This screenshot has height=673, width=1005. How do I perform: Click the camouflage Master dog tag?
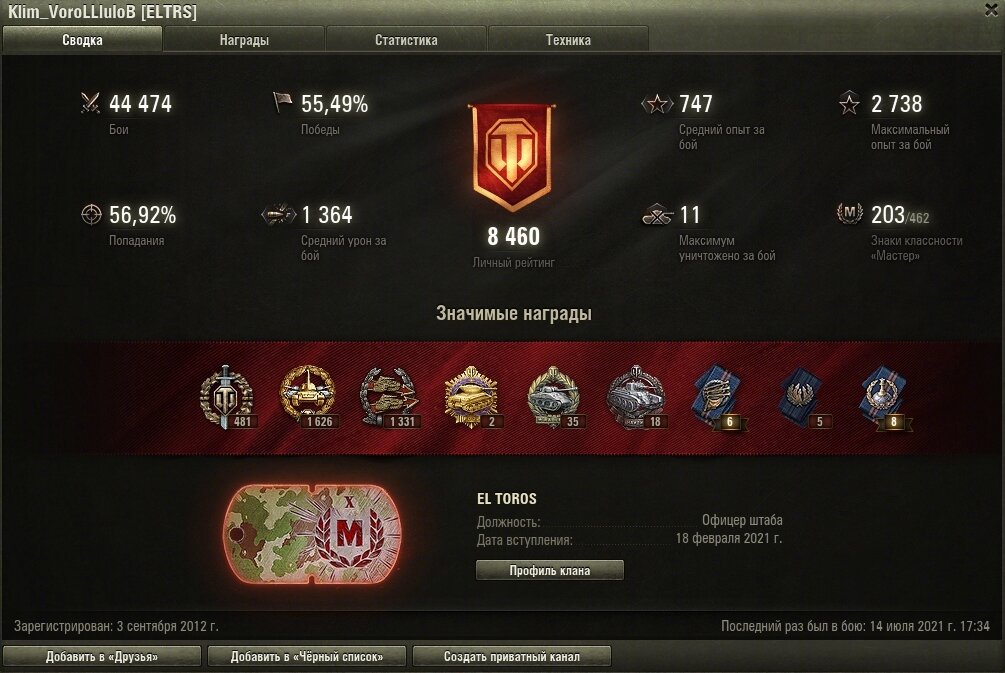312,534
